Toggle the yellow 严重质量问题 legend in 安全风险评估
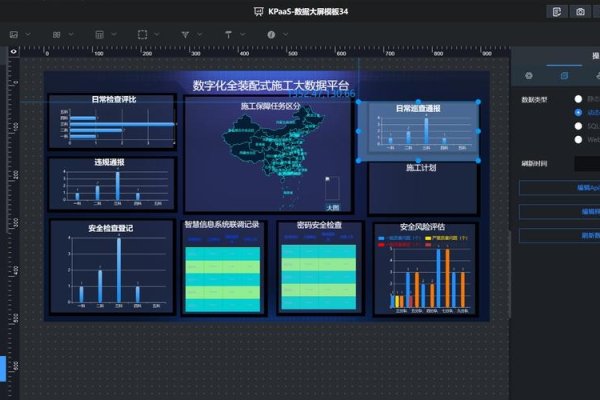Viewport: 600px width, 400px height. [447, 238]
